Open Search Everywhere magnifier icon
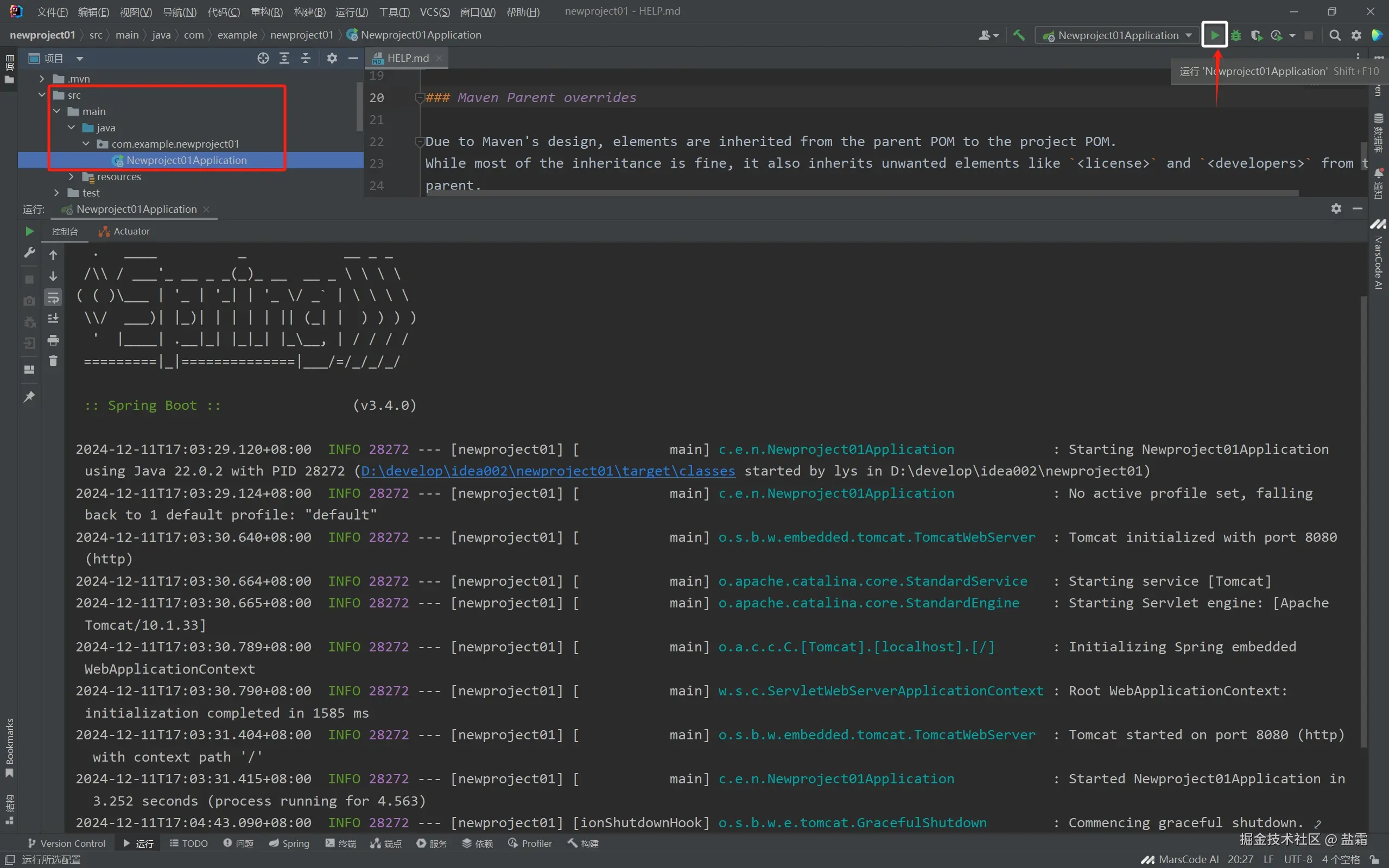Viewport: 1389px width, 868px height. (1335, 36)
